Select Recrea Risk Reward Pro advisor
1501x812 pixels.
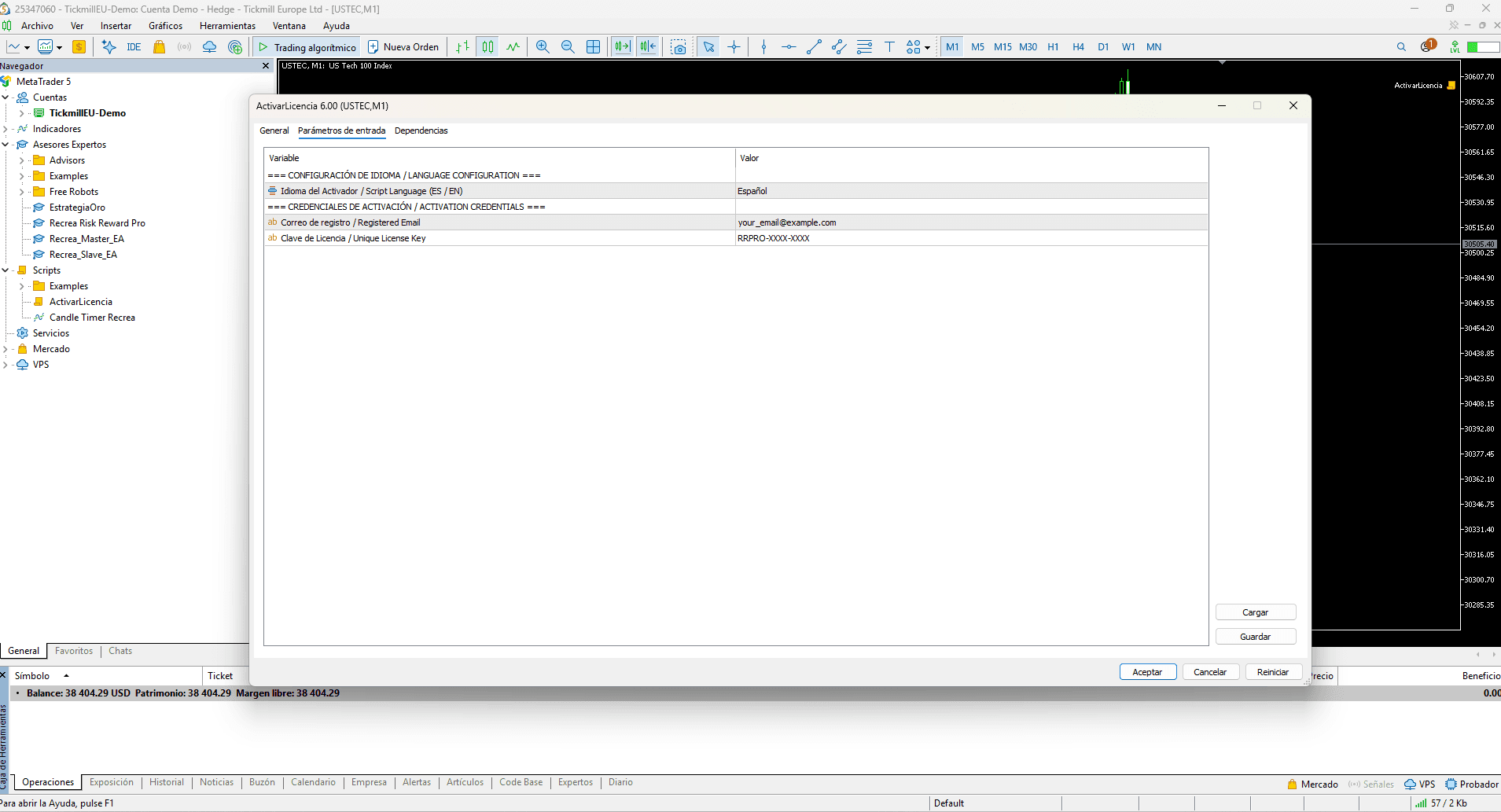click(97, 223)
